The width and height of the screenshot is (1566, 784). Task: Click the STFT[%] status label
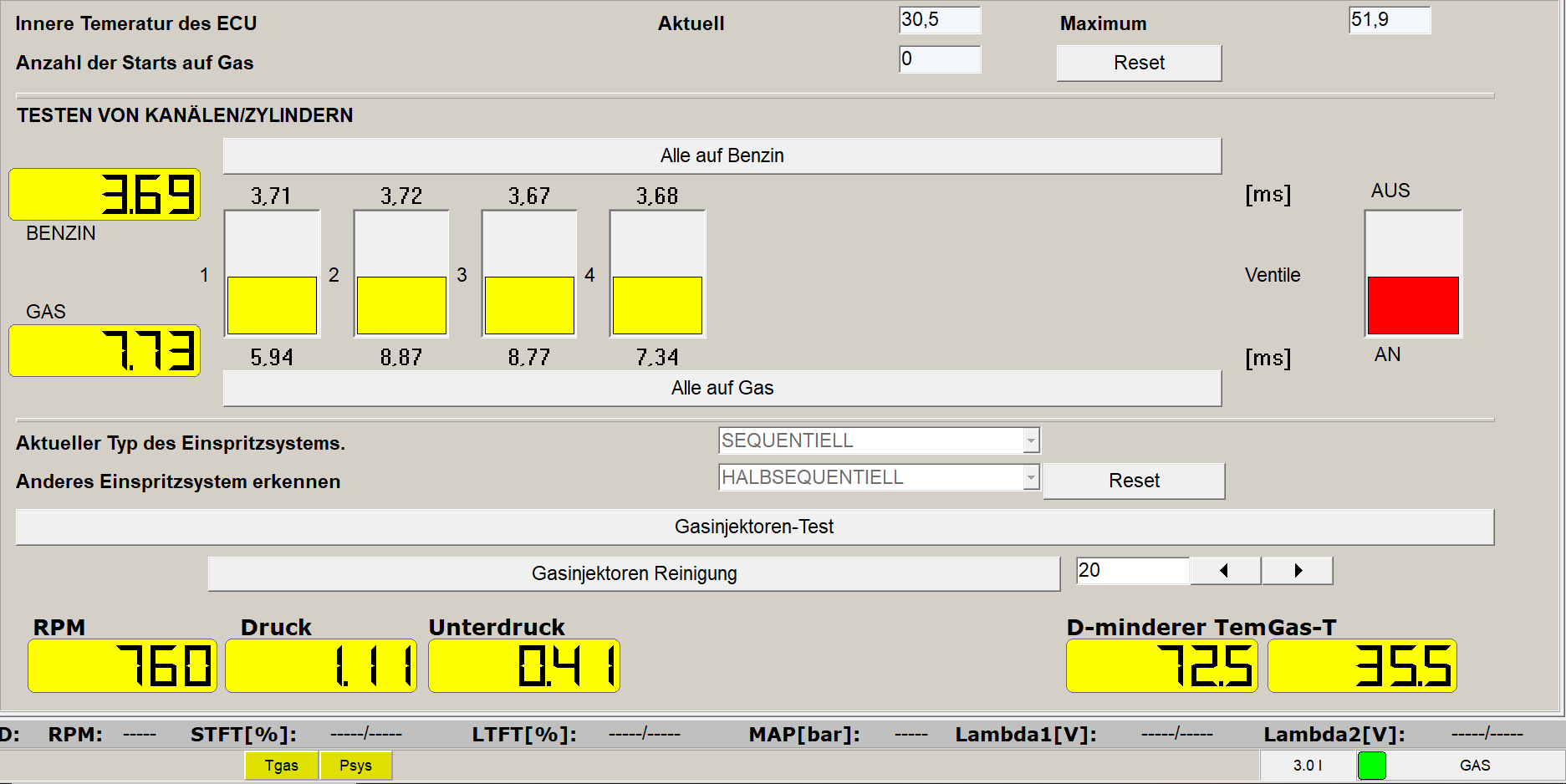point(243,735)
